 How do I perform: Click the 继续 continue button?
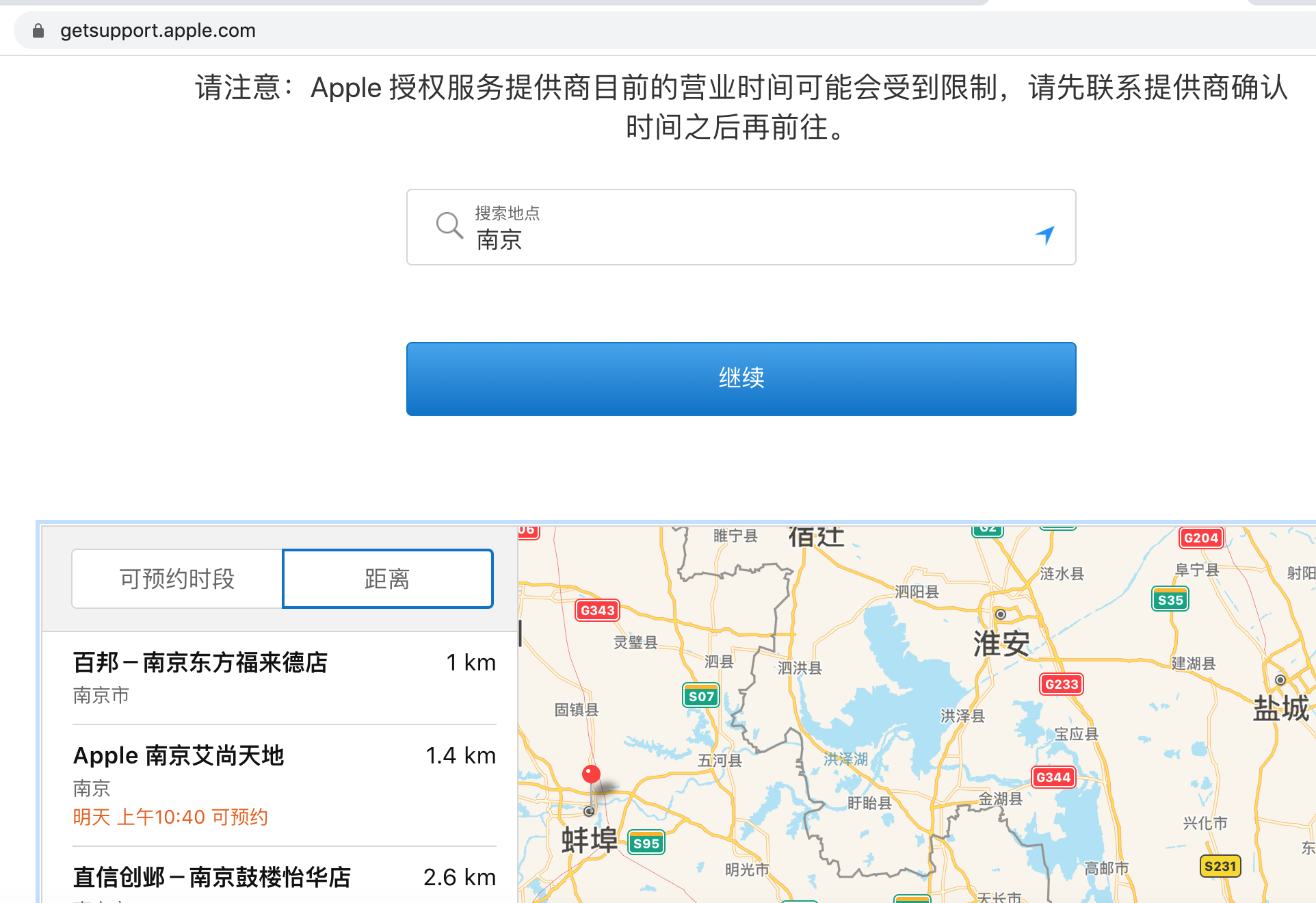coord(741,378)
